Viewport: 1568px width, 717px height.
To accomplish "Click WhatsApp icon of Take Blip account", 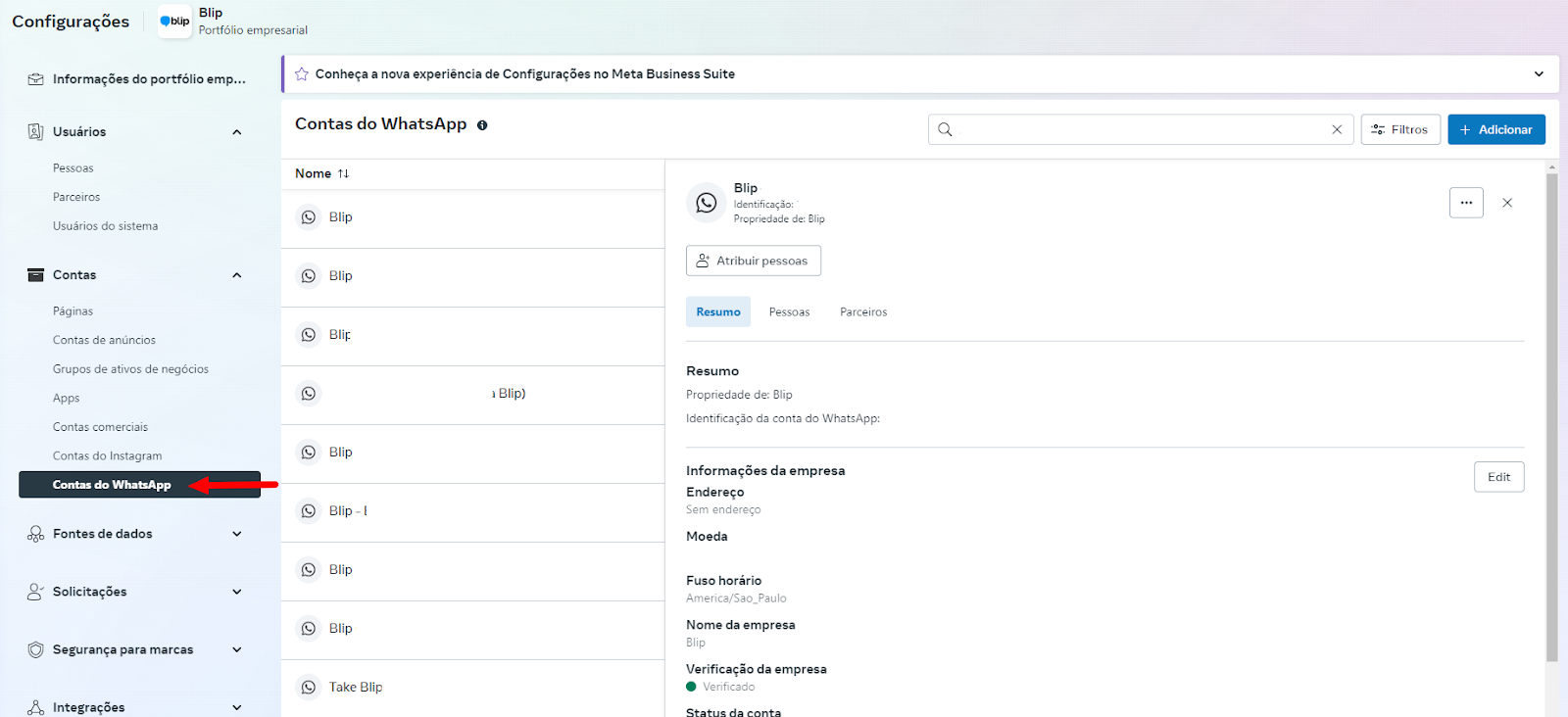I will pyautogui.click(x=309, y=688).
